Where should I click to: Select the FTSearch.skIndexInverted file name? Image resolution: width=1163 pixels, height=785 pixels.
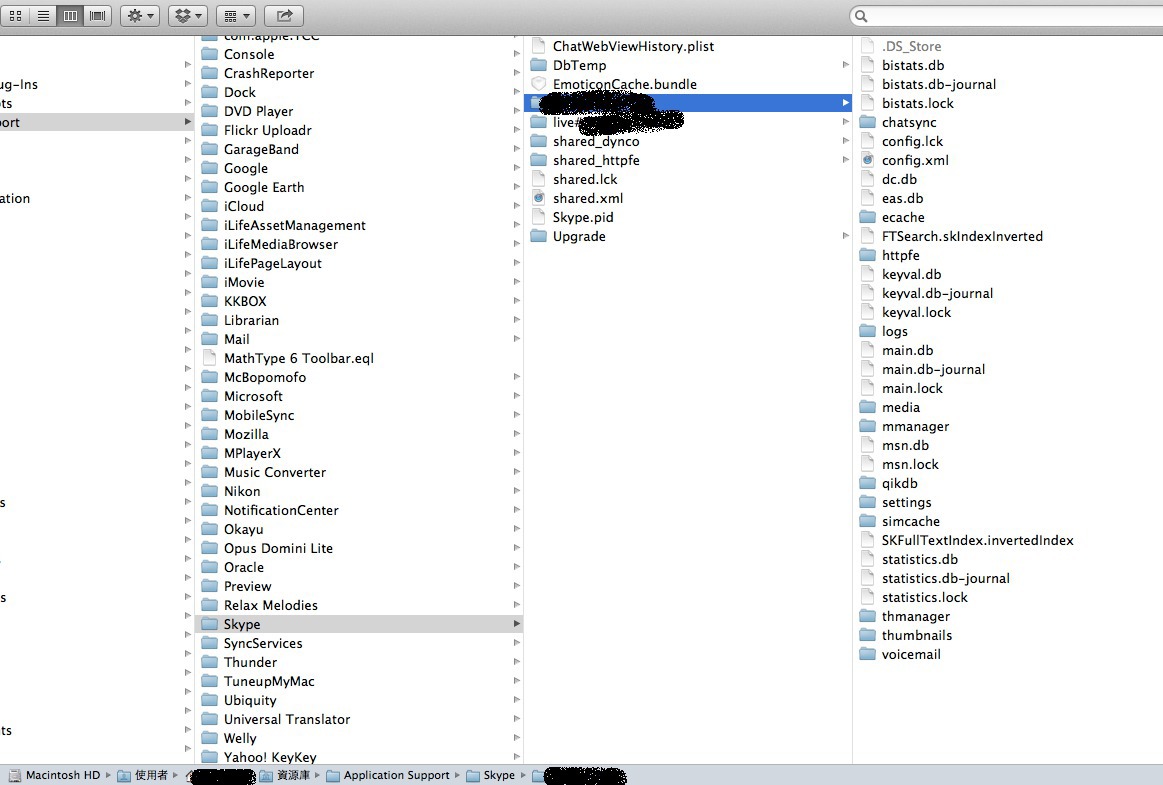click(962, 236)
